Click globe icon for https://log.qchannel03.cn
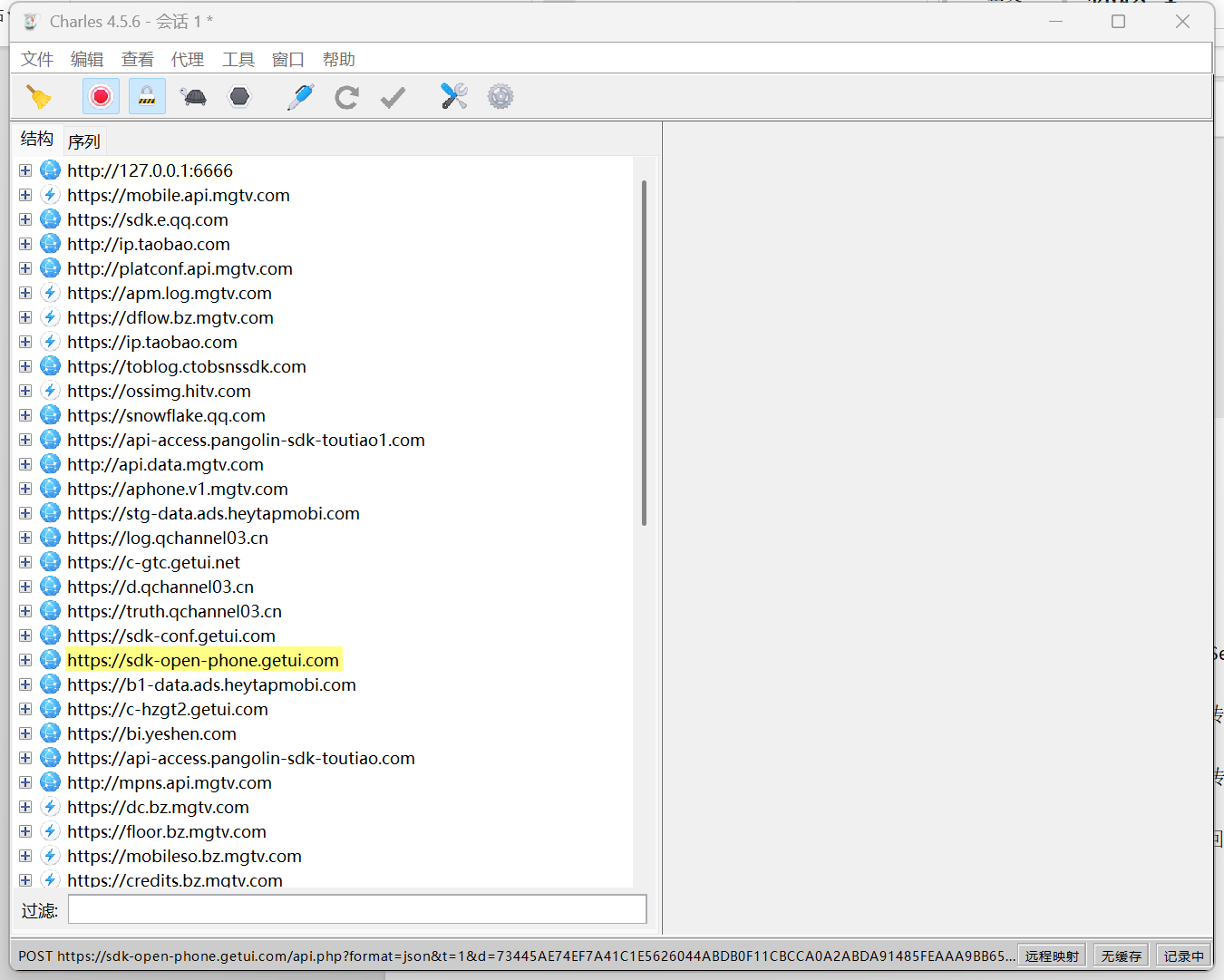The image size is (1224, 980). (x=51, y=538)
